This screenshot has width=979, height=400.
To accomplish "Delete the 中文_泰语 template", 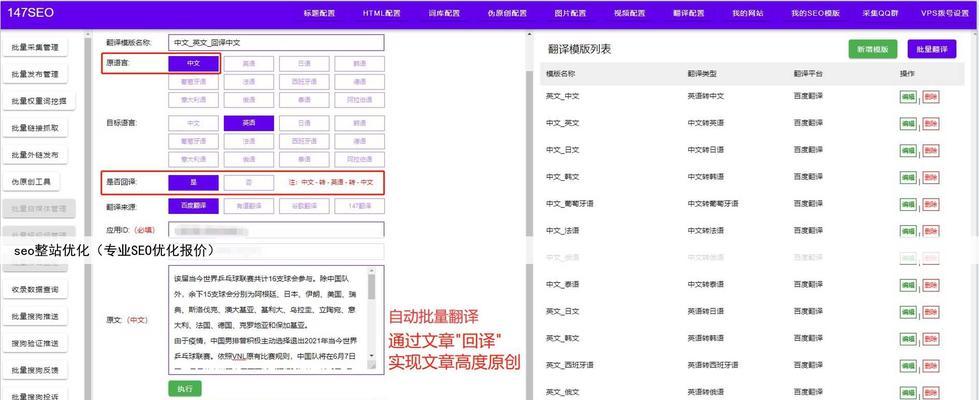I will click(x=930, y=285).
